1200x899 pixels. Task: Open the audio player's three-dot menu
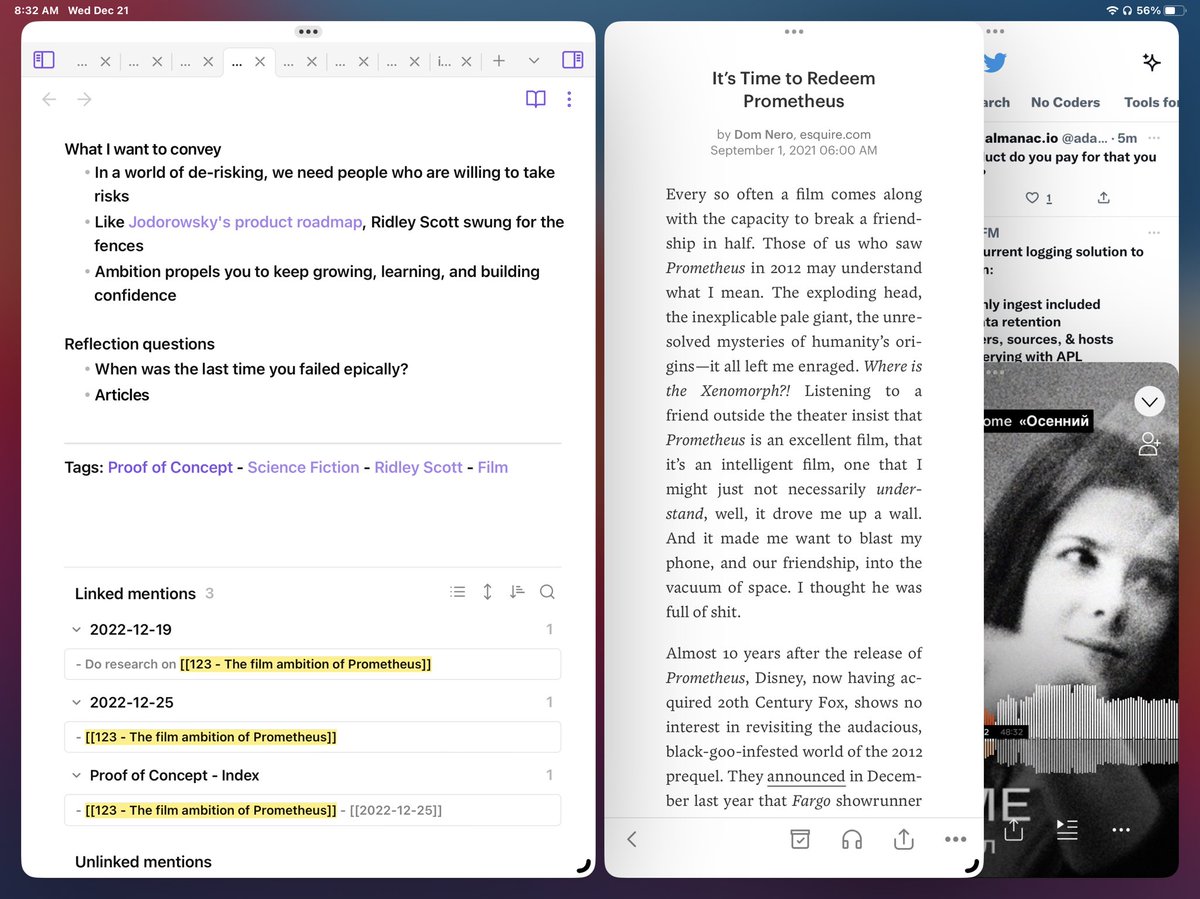tap(1121, 830)
